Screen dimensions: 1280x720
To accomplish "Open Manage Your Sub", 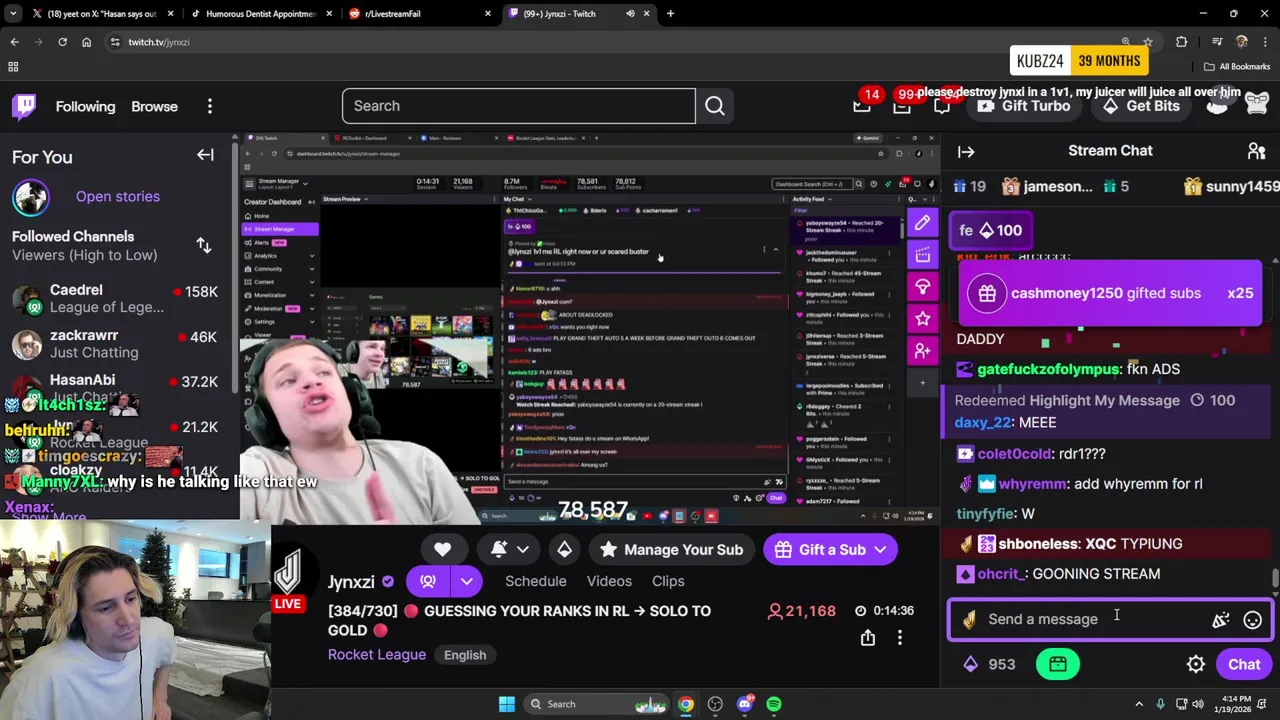I will [672, 549].
